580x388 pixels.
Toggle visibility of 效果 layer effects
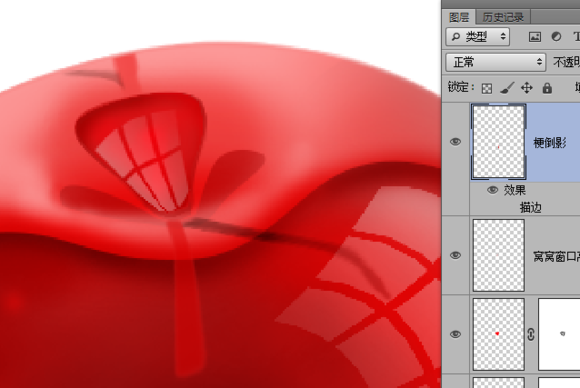click(x=492, y=190)
